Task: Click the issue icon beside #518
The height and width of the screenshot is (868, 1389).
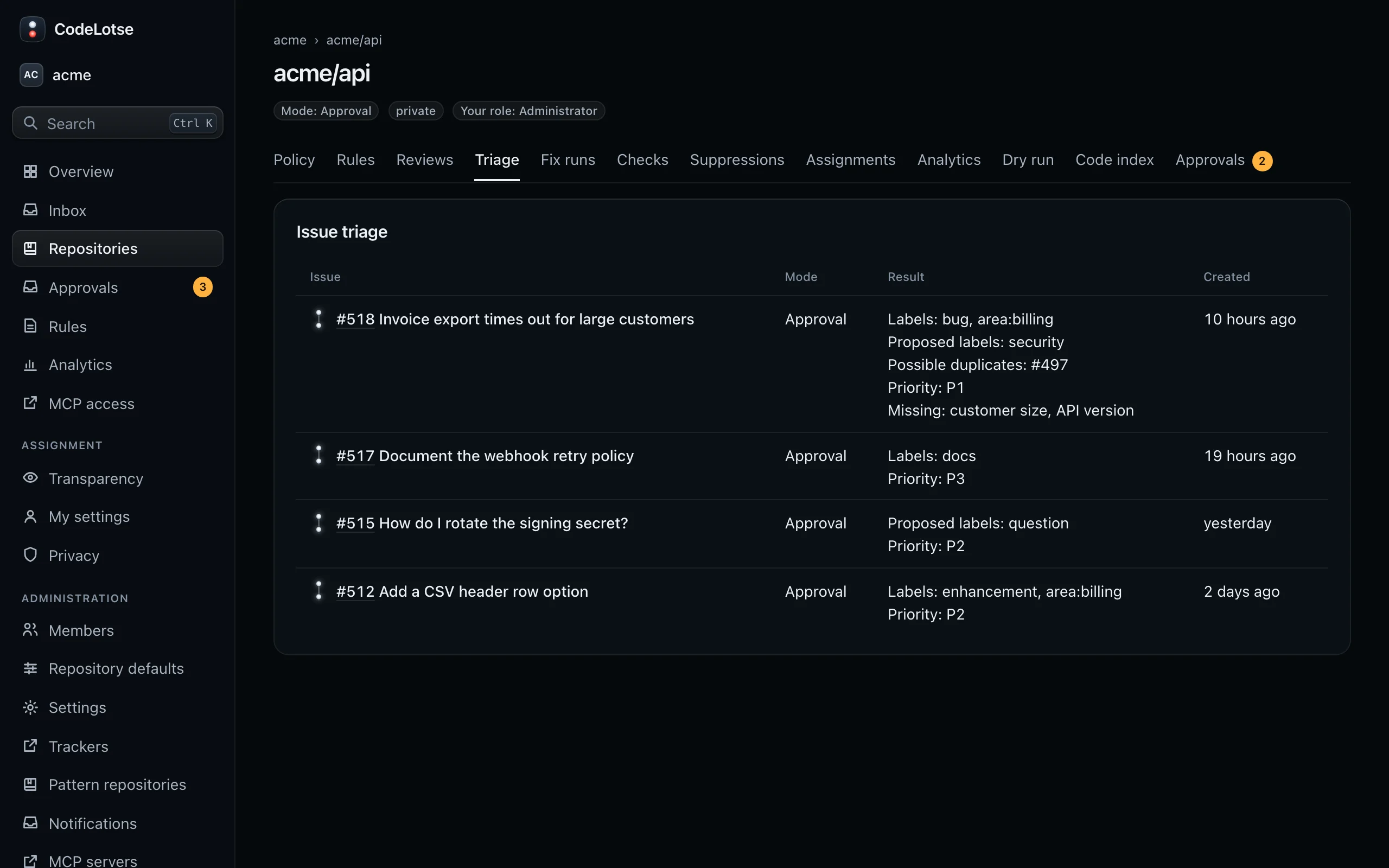Action: (x=318, y=318)
